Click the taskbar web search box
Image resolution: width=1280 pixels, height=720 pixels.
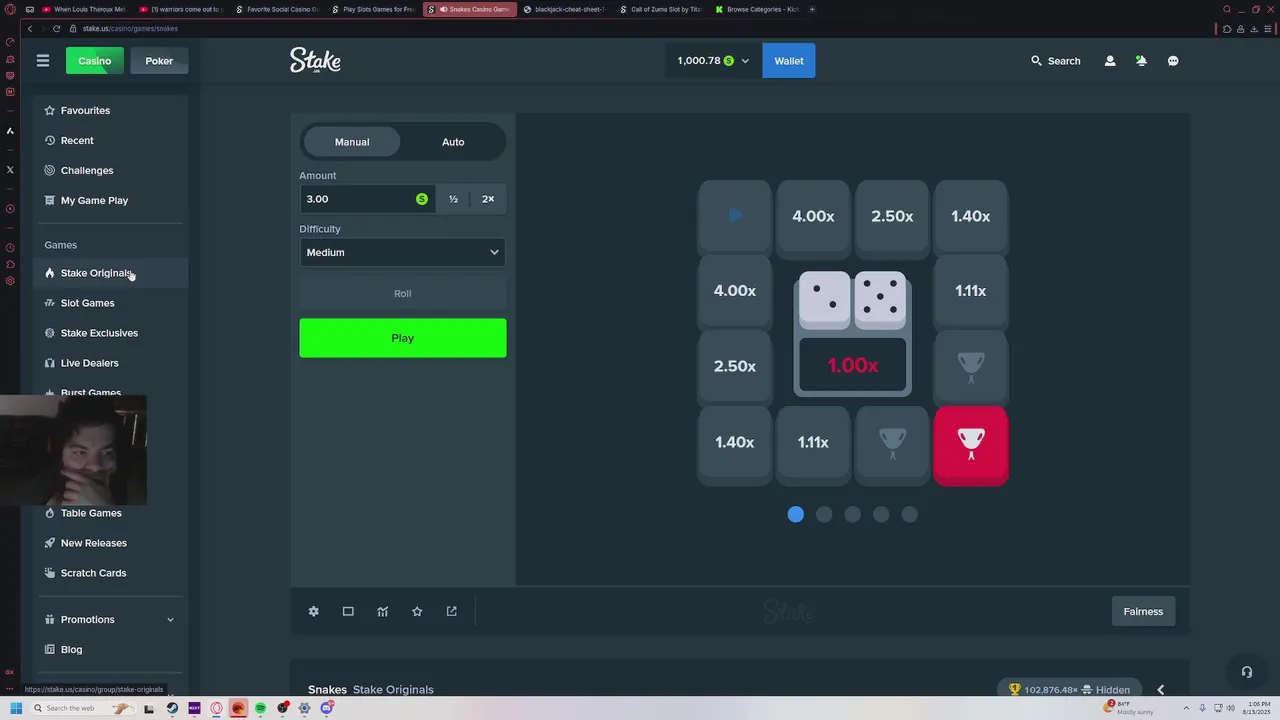85,708
